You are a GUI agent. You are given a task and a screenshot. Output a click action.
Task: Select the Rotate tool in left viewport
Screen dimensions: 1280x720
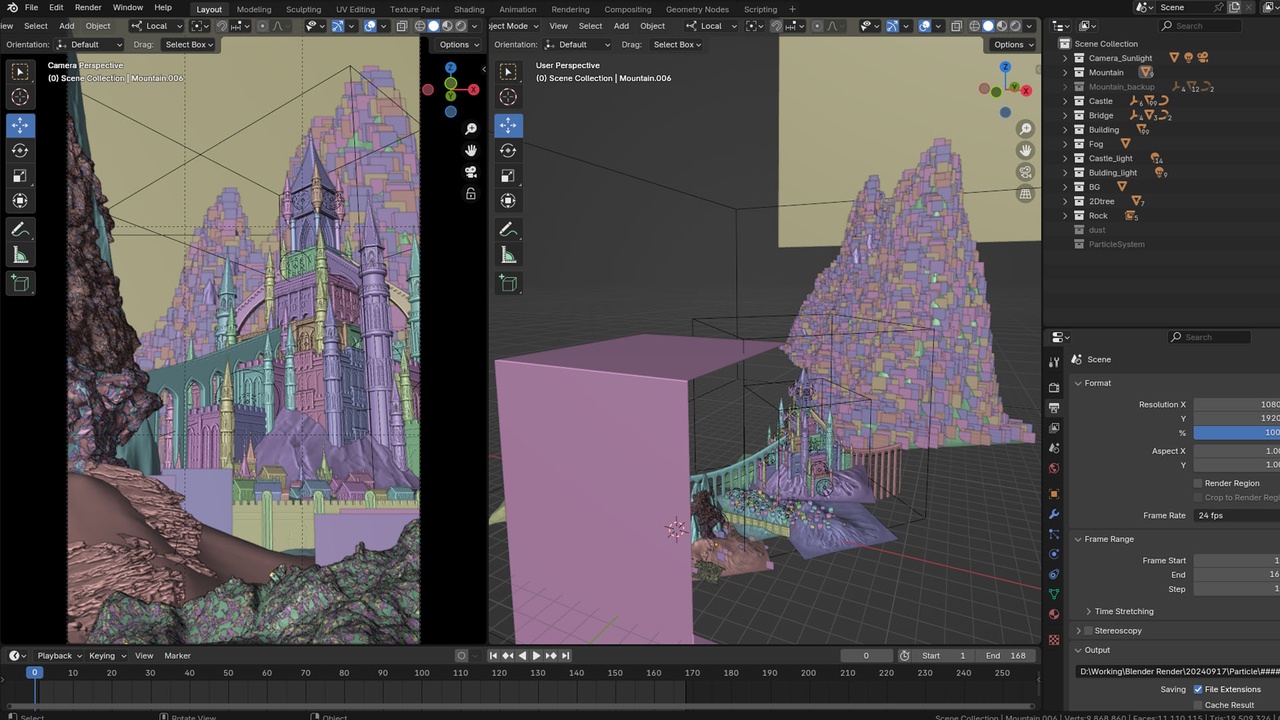tap(20, 150)
